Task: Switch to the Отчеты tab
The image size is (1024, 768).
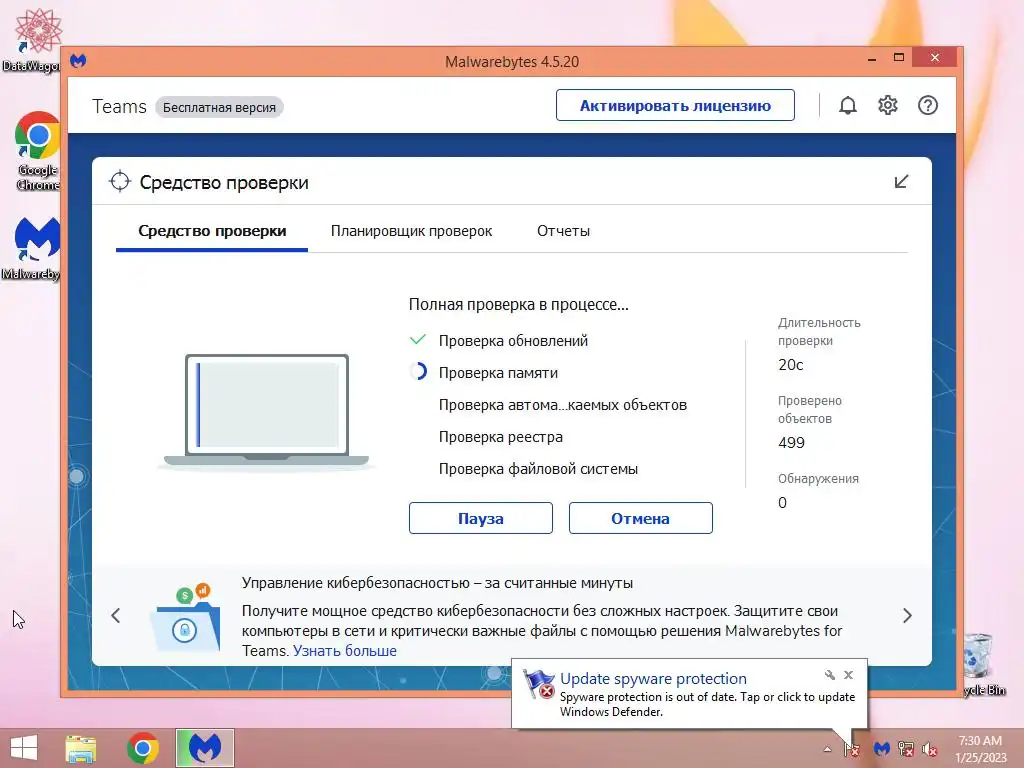Action: point(563,231)
